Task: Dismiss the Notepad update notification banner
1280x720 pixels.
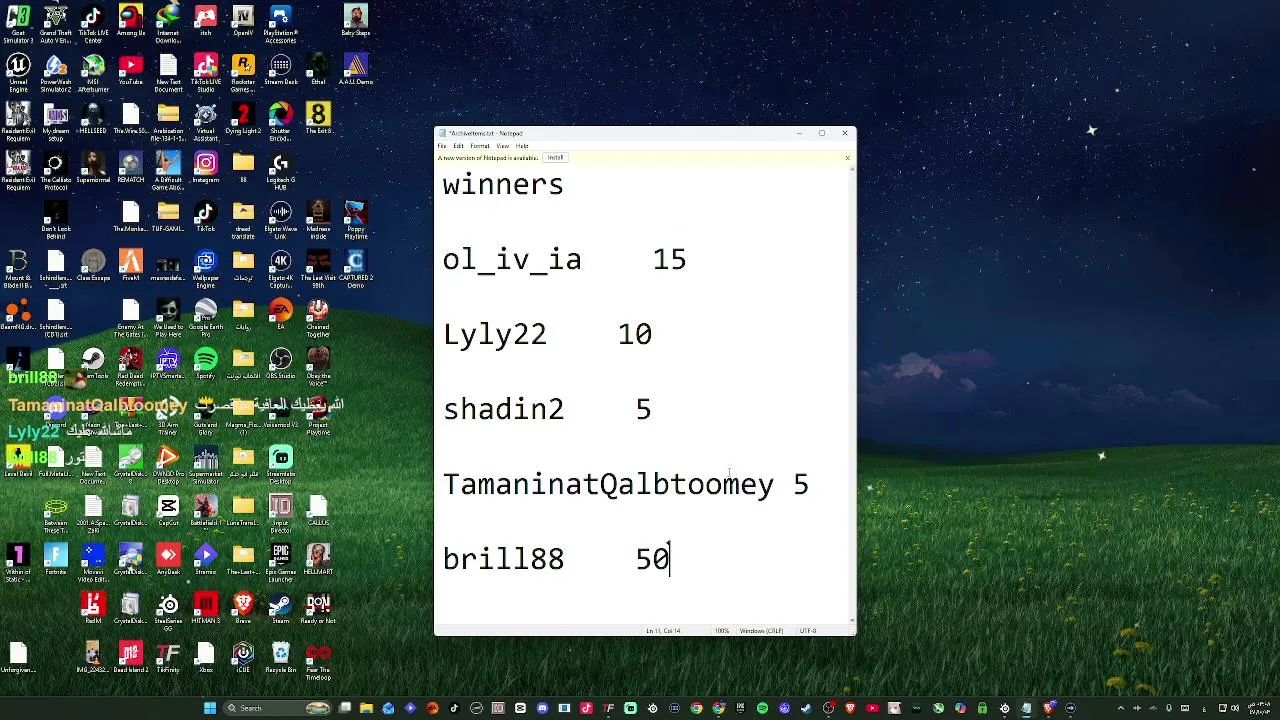Action: click(x=847, y=158)
